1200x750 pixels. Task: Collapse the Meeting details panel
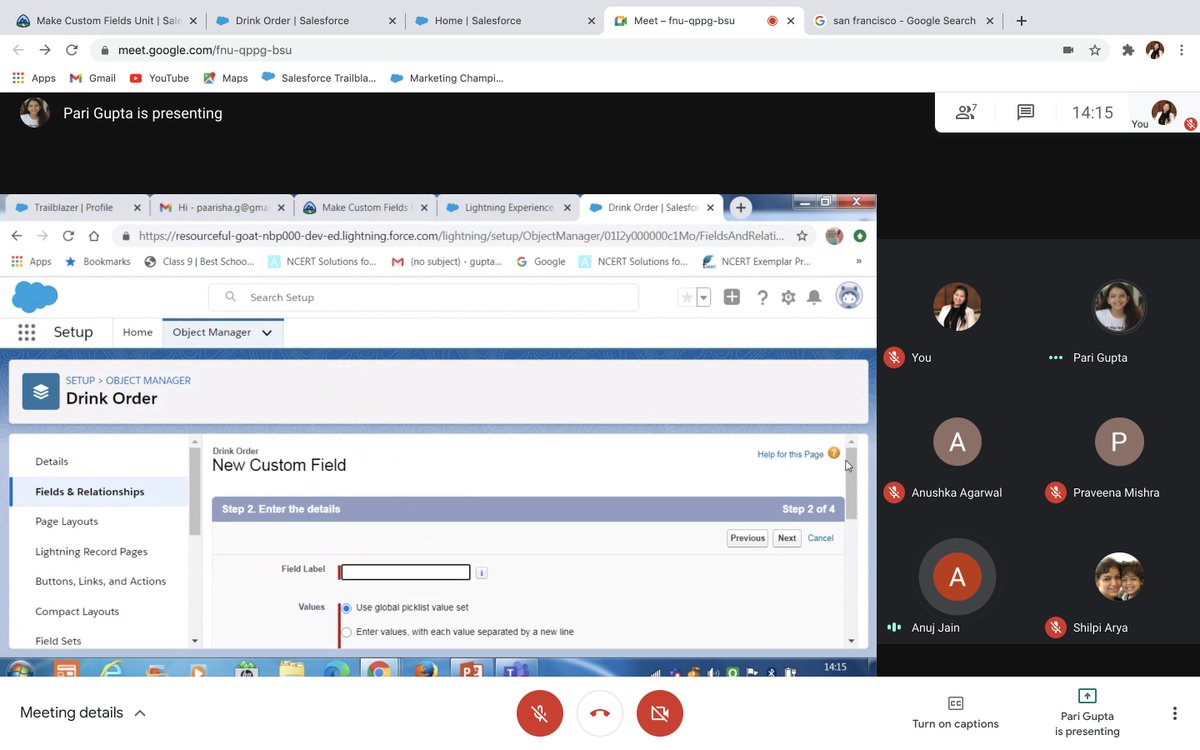coord(140,713)
